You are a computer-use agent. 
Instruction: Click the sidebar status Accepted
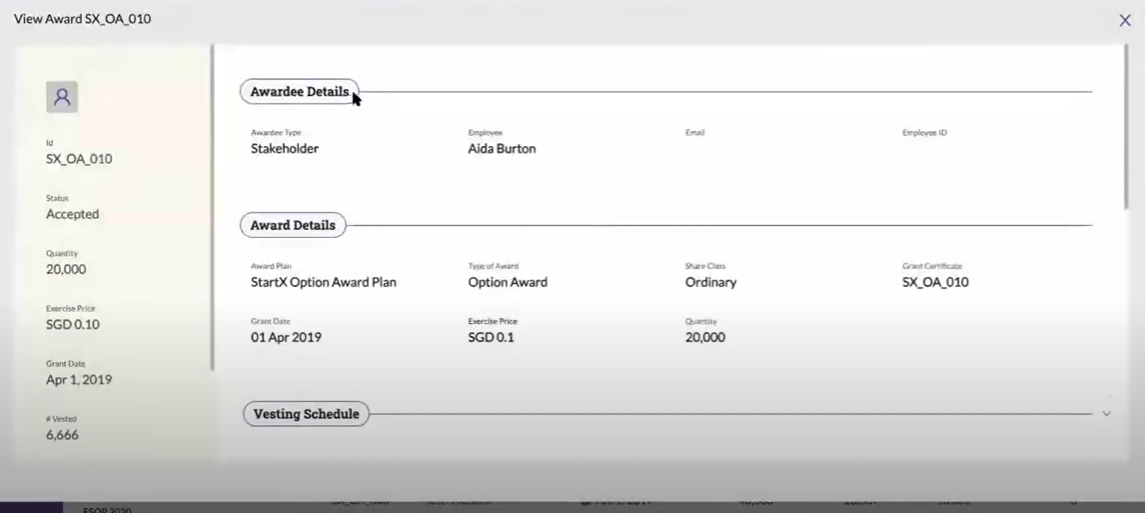(x=72, y=215)
